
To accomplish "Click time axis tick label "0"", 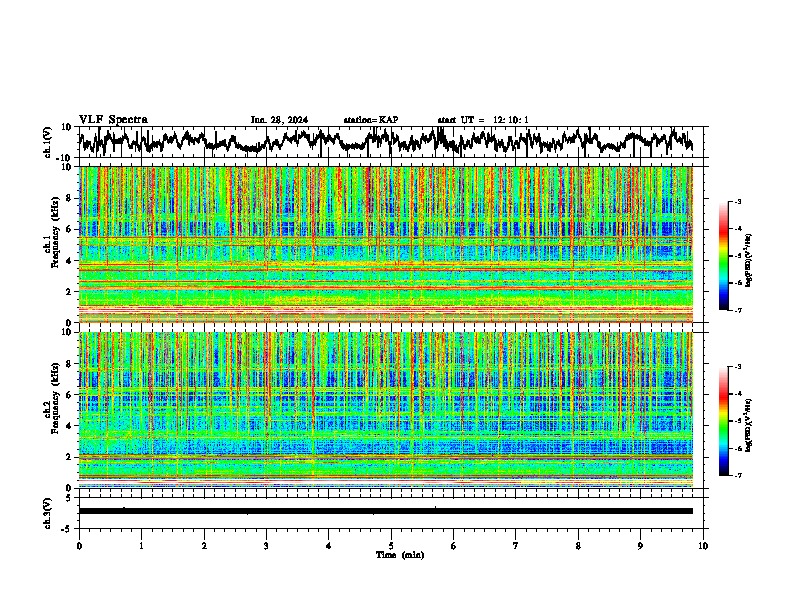I will pos(79,546).
